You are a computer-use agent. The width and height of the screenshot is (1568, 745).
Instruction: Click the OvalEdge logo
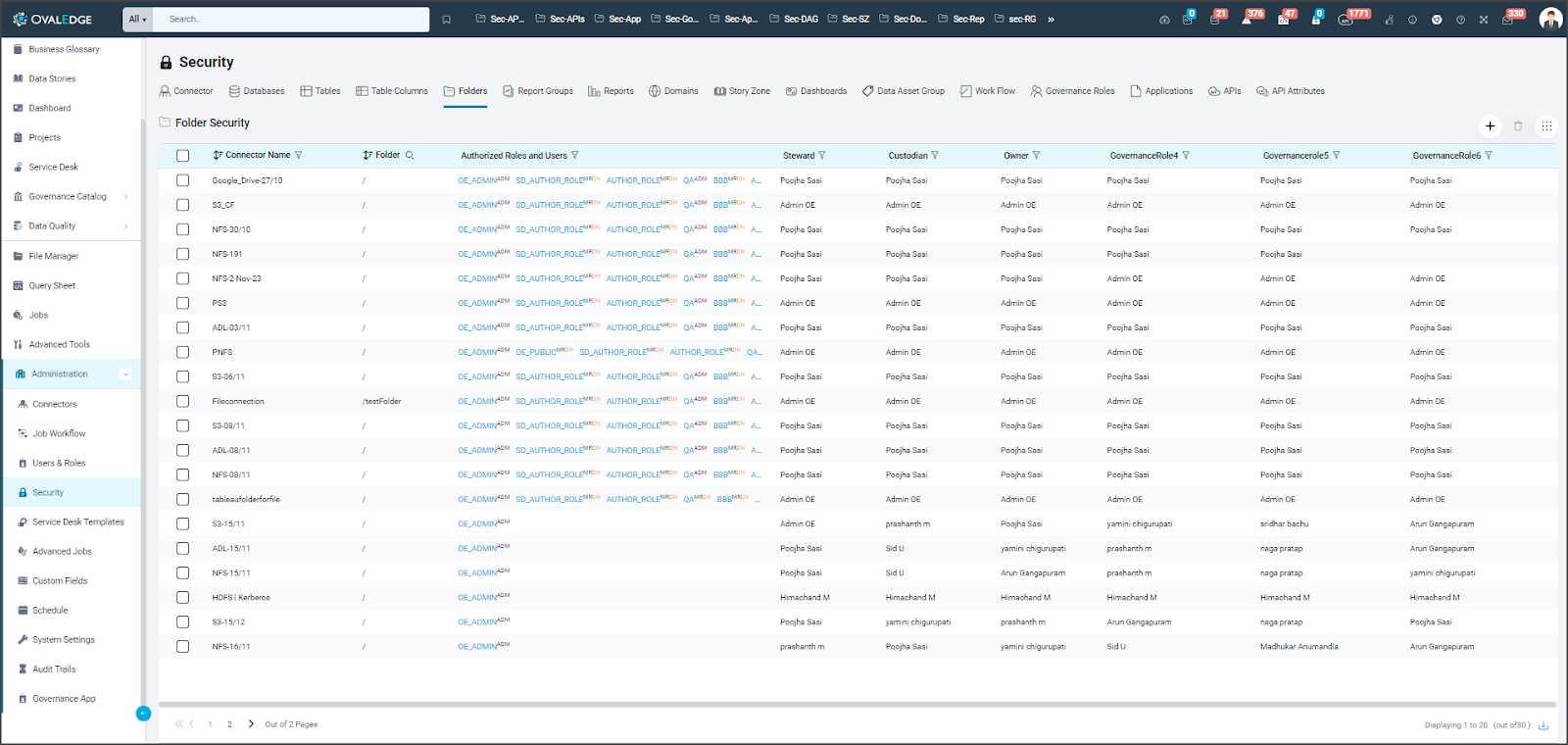click(x=54, y=19)
